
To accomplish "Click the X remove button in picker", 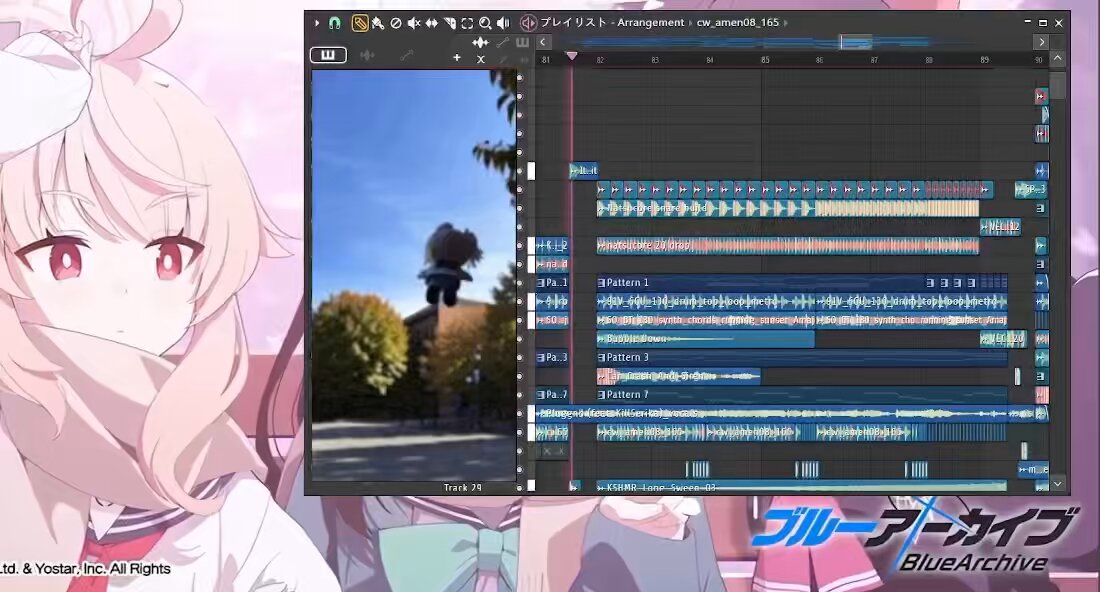I will [481, 59].
